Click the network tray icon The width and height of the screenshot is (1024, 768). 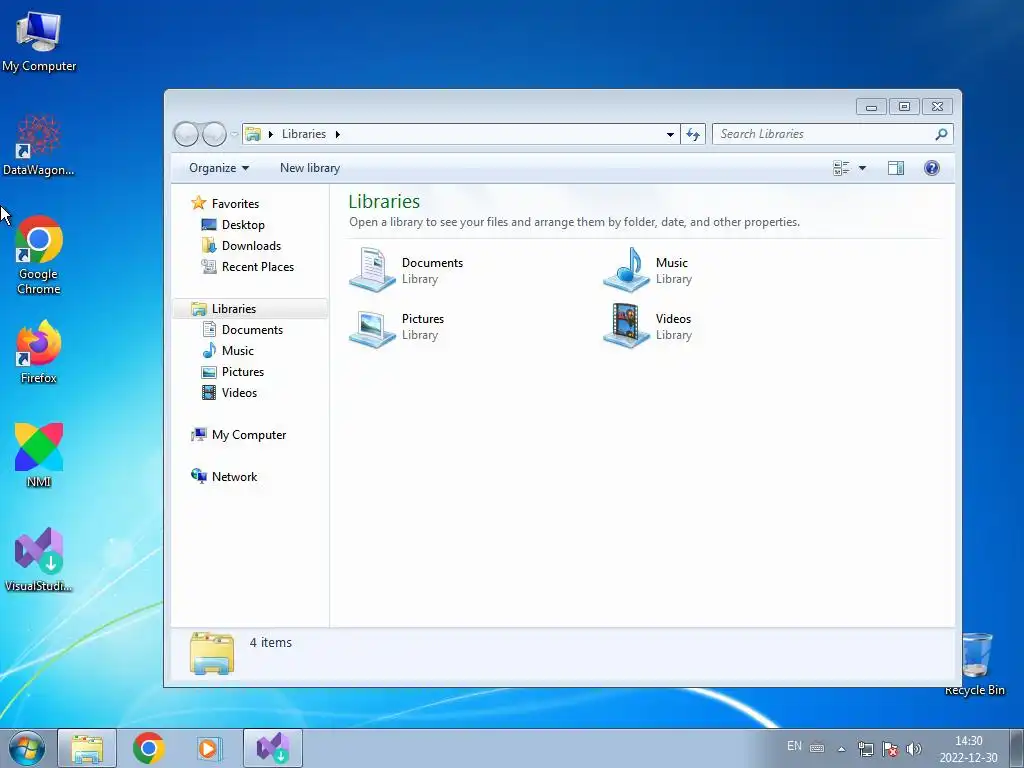(866, 749)
